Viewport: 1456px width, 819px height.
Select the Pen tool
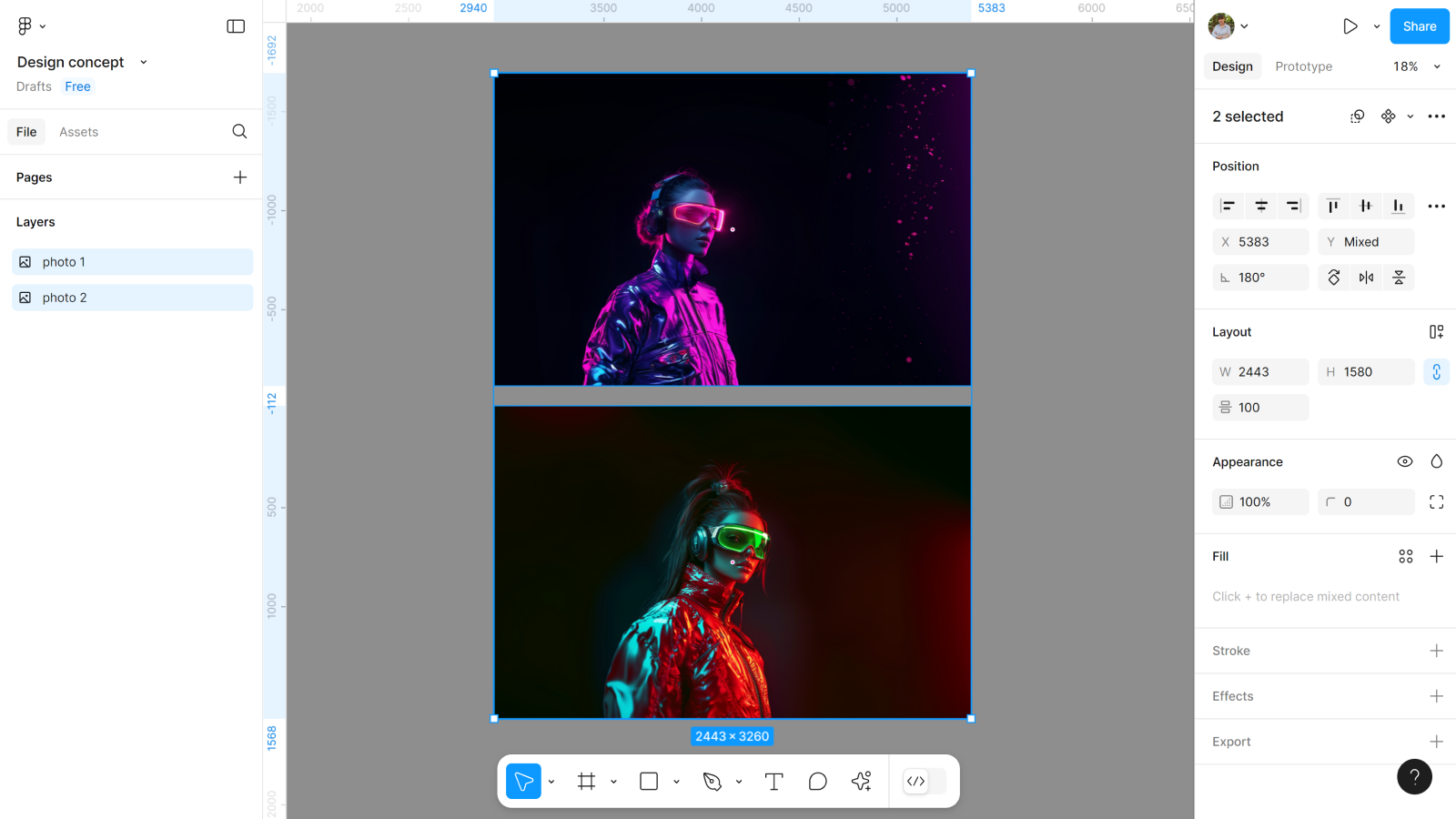click(713, 782)
